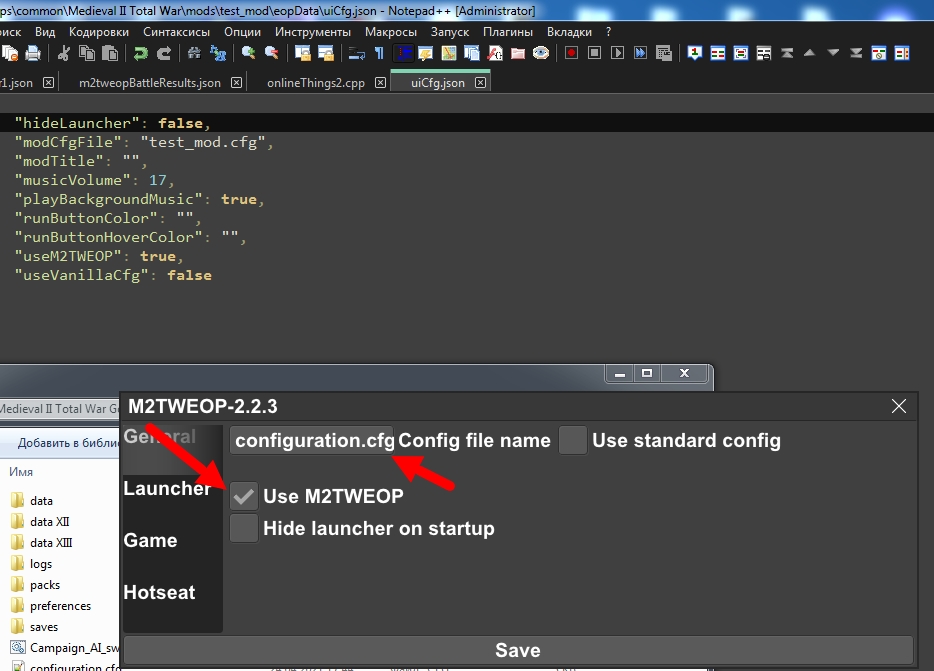This screenshot has height=671, width=934.
Task: Click the Redo arrow icon
Action: [164, 54]
